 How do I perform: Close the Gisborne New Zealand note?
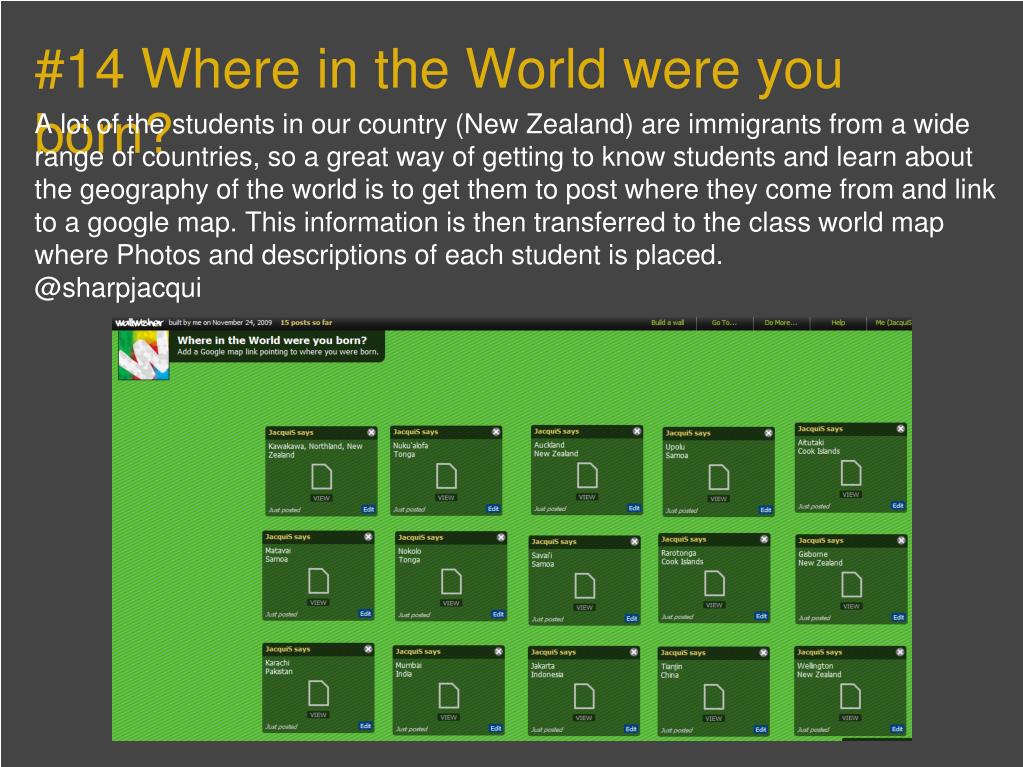click(901, 541)
